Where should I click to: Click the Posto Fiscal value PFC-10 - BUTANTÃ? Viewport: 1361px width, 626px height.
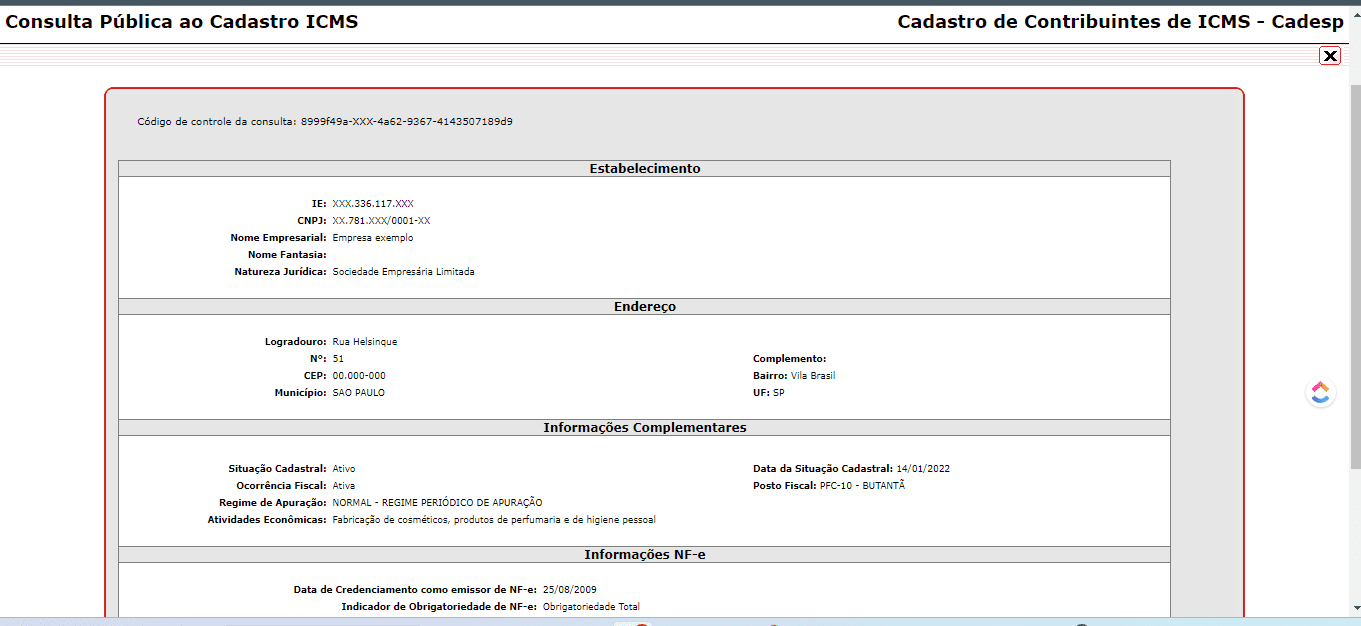pos(861,486)
